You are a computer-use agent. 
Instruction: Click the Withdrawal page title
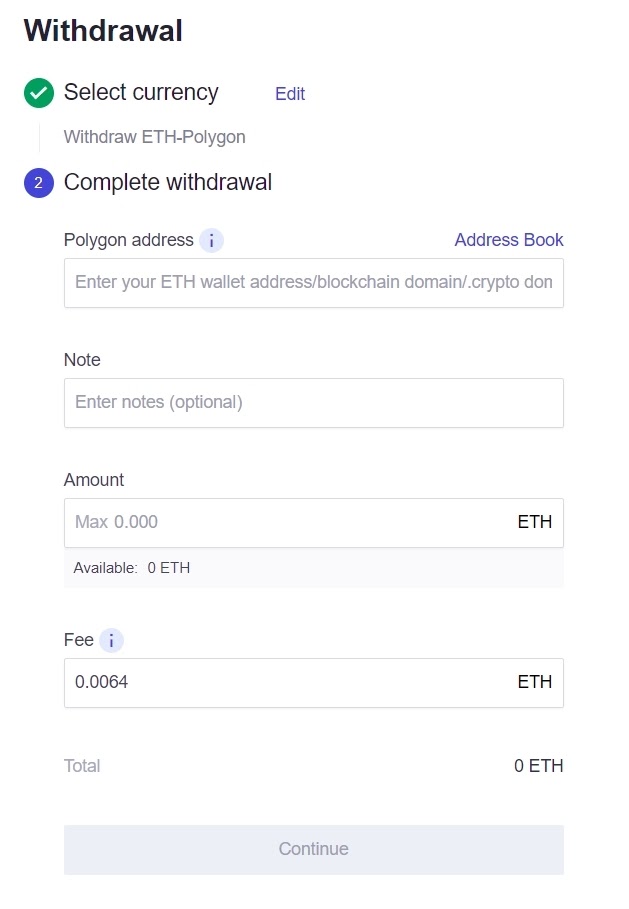(103, 31)
